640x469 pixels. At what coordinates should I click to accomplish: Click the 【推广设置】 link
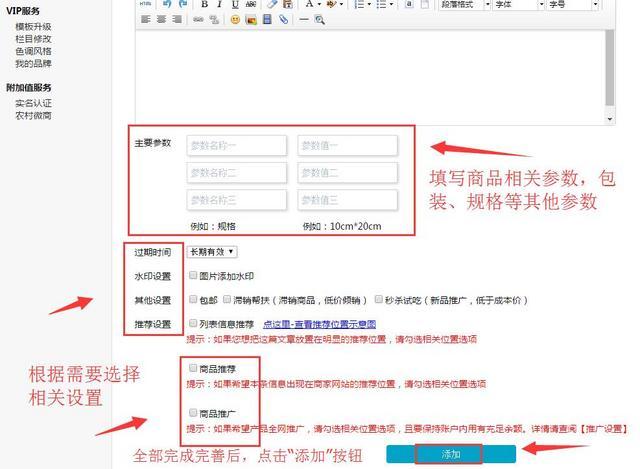[x=604, y=429]
